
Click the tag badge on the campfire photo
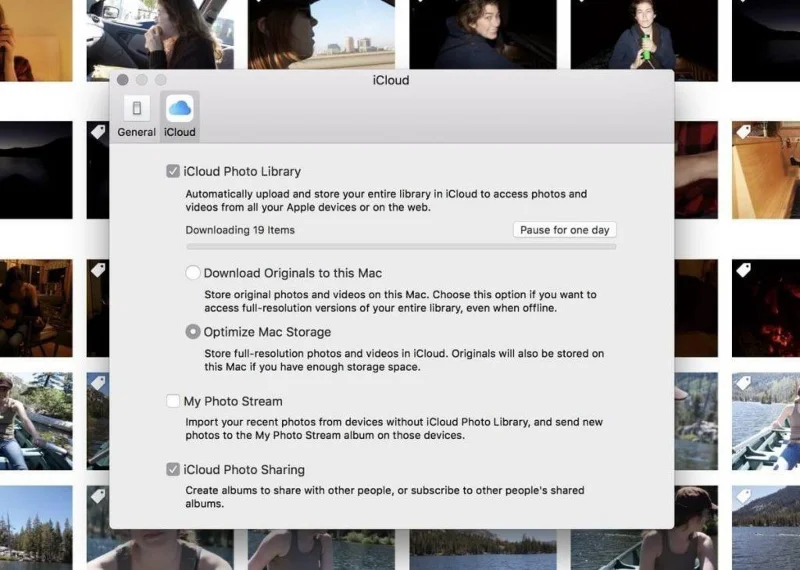(x=744, y=270)
